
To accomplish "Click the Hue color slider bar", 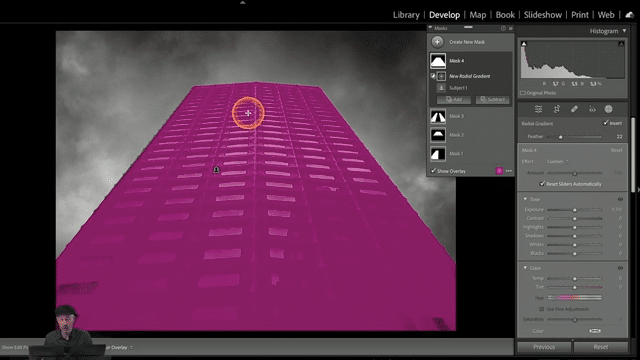I will tap(574, 298).
